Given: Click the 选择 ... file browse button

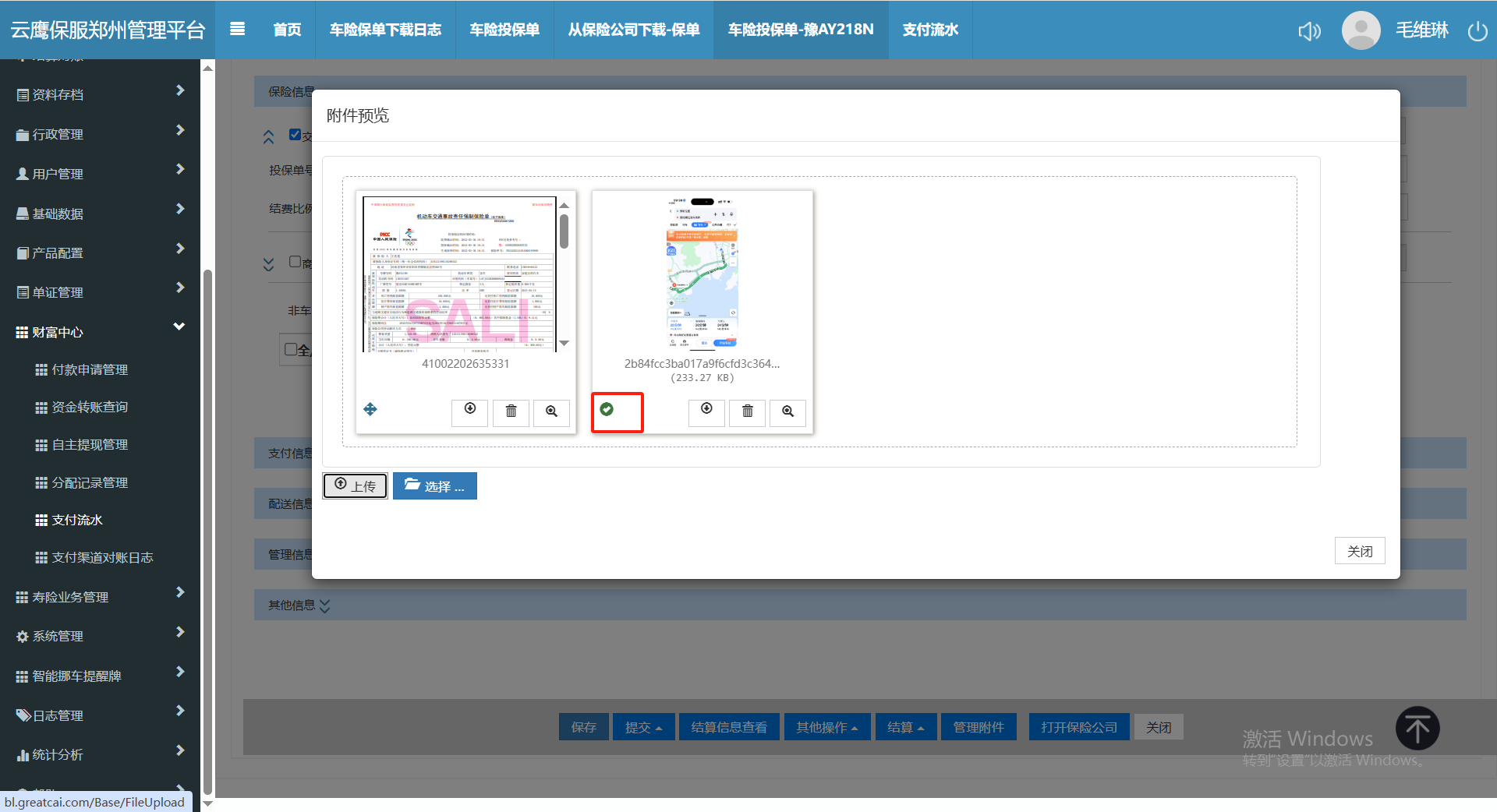Looking at the screenshot, I should [435, 486].
